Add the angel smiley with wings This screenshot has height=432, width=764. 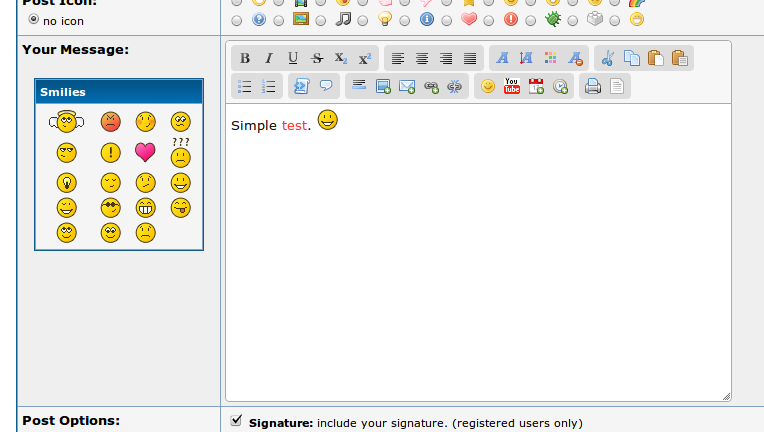click(x=66, y=122)
